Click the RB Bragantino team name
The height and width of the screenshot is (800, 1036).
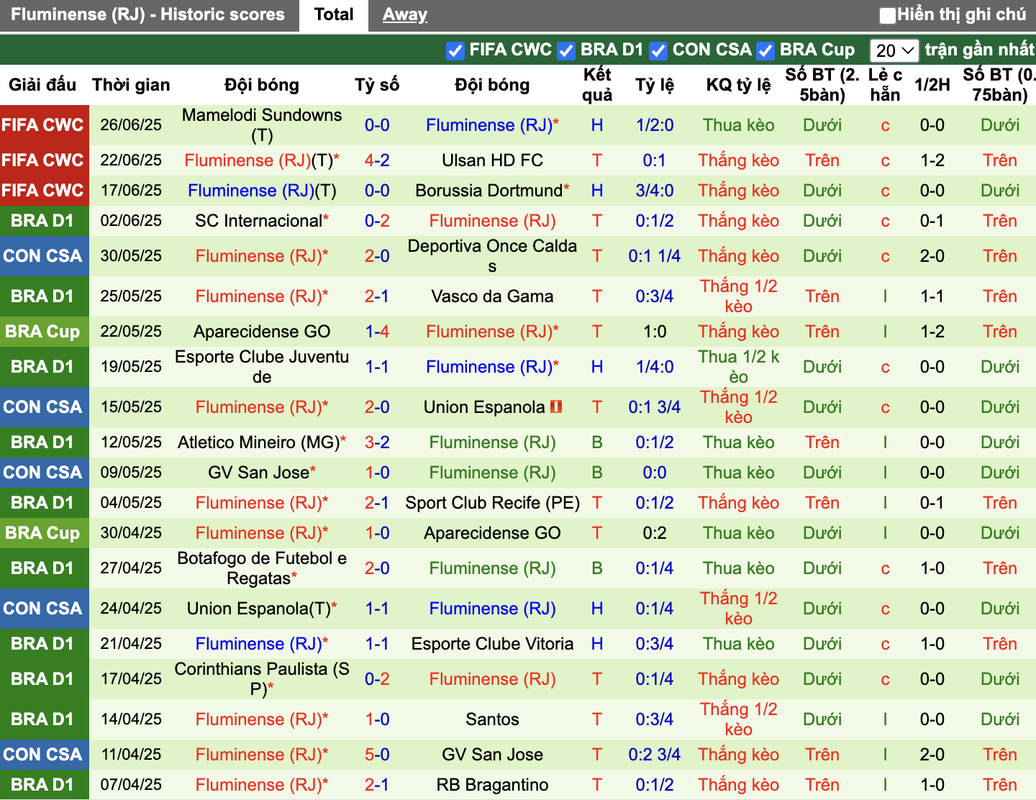(492, 785)
